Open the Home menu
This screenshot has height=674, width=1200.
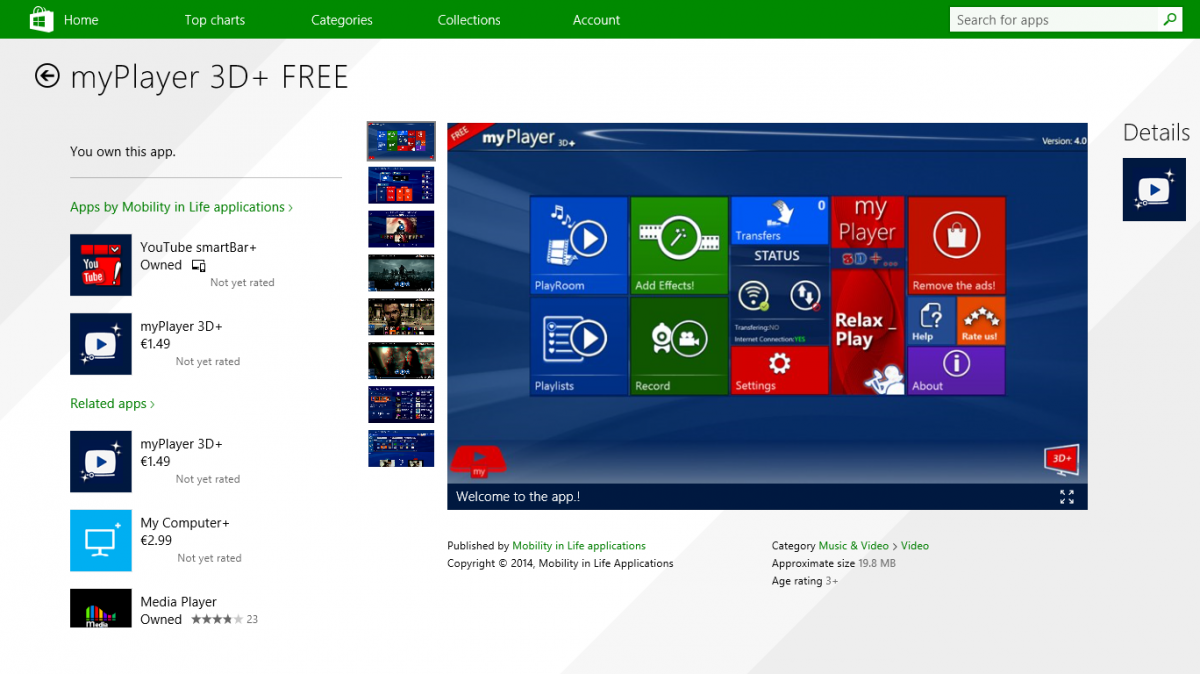pyautogui.click(x=81, y=20)
